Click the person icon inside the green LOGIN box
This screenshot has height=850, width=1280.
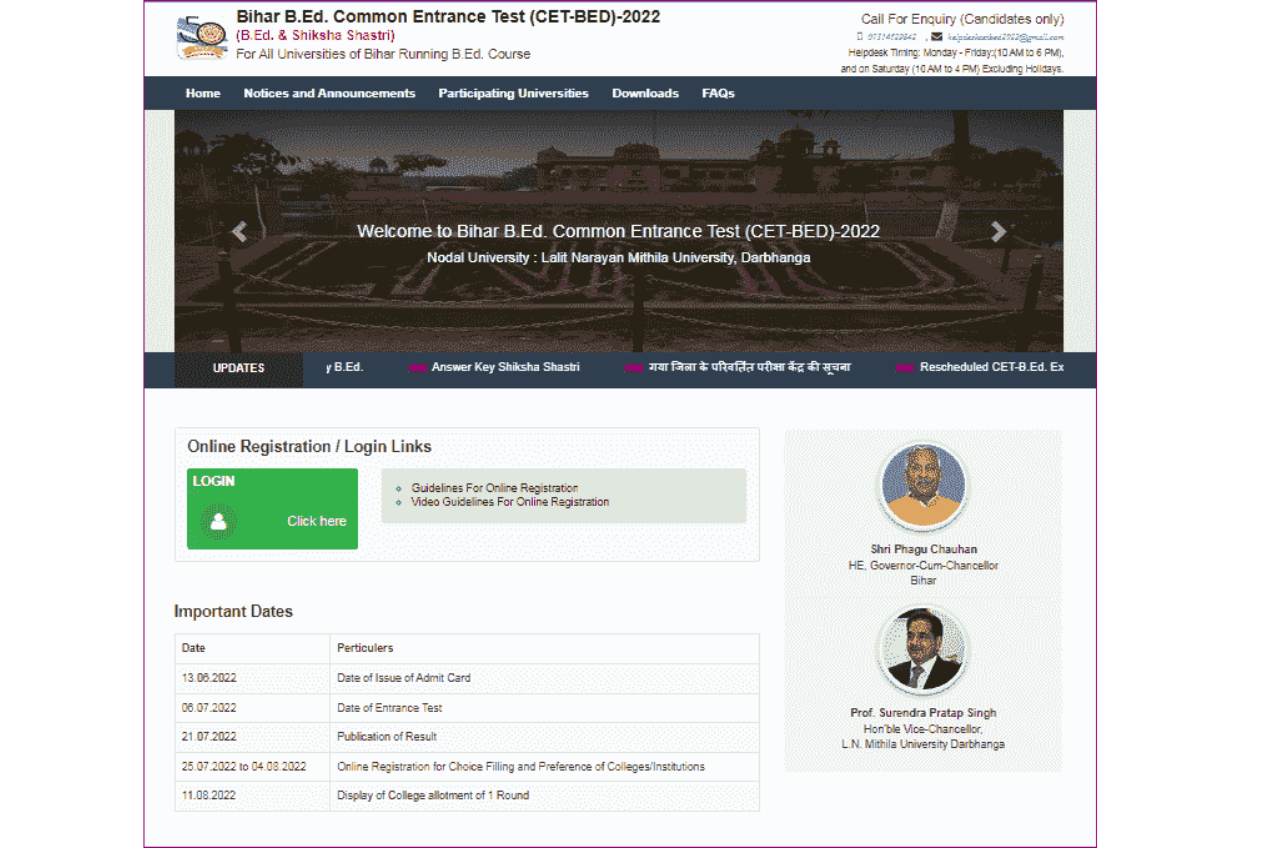click(219, 520)
